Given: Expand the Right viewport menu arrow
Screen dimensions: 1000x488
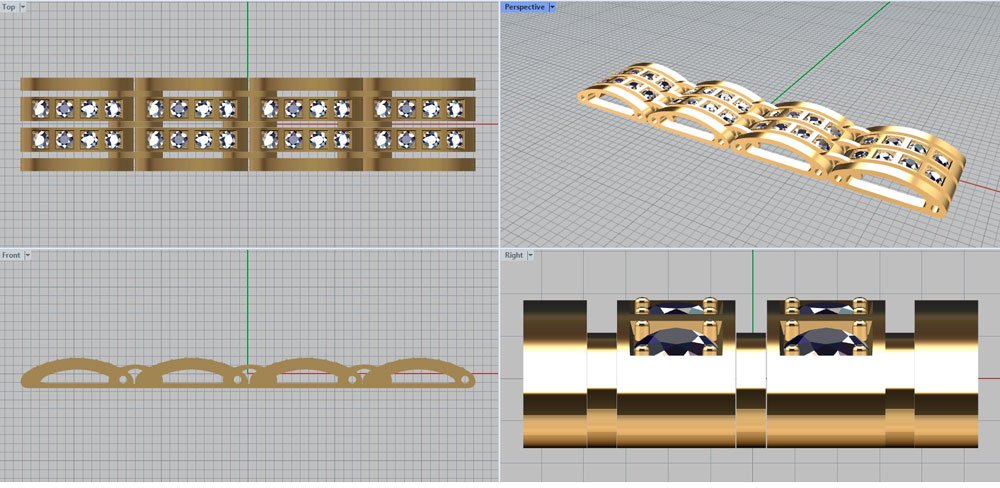Looking at the screenshot, I should point(531,255).
